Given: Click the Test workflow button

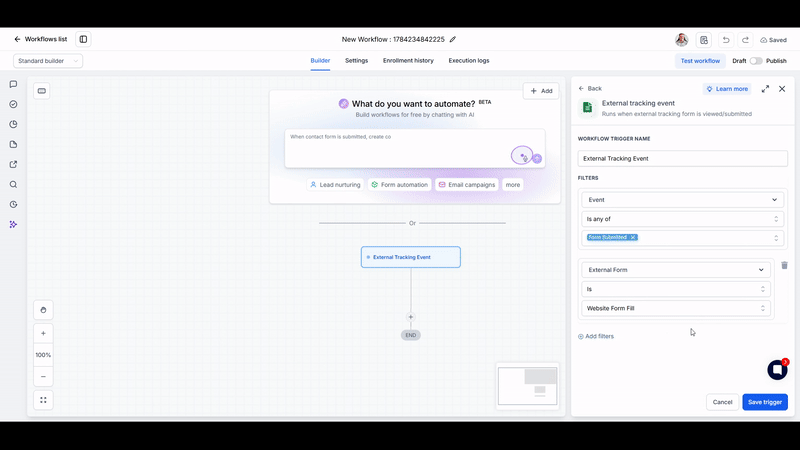Looking at the screenshot, I should tap(700, 61).
